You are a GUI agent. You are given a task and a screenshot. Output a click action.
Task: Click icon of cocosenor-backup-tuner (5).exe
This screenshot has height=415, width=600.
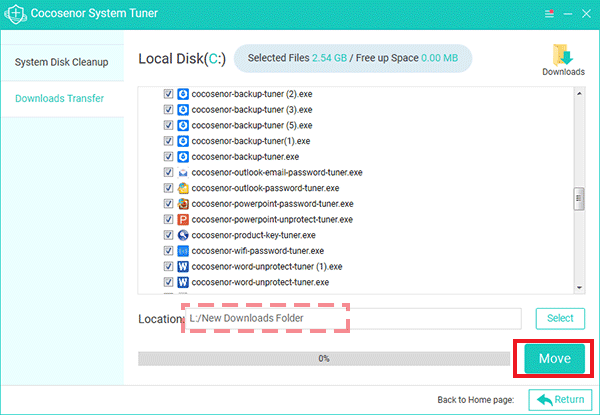pos(183,125)
